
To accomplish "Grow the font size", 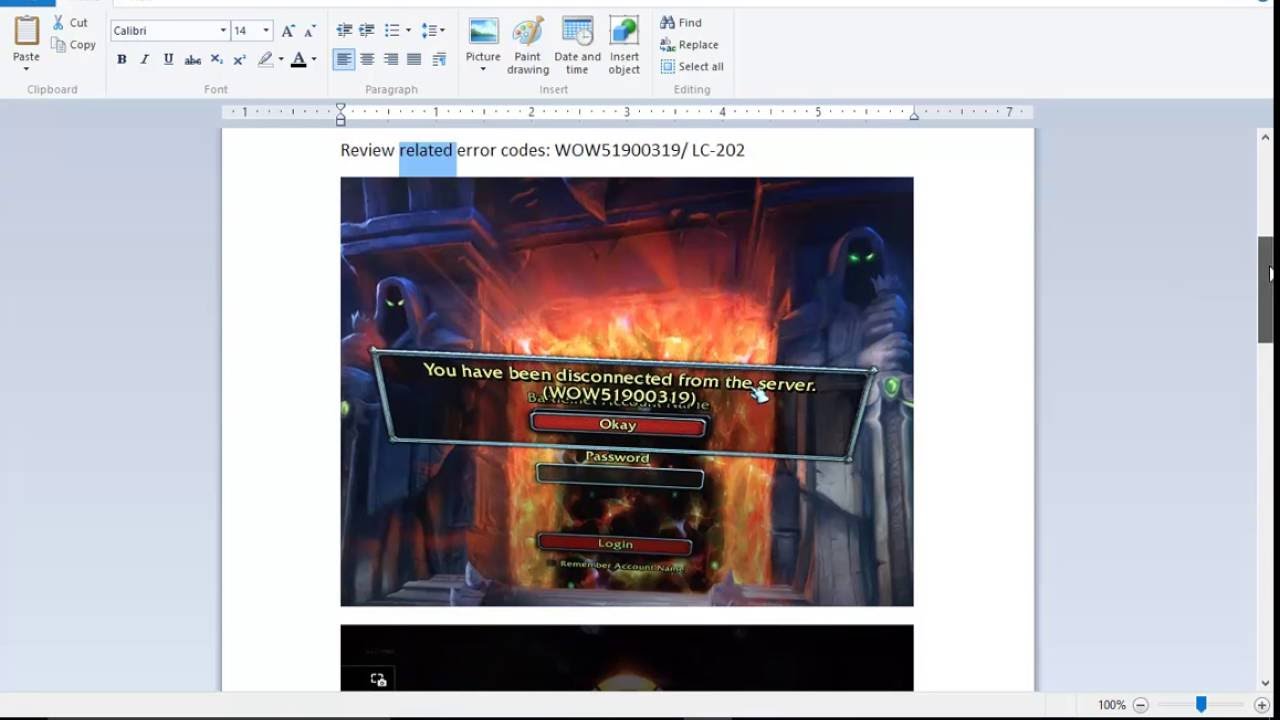I will pyautogui.click(x=288, y=31).
